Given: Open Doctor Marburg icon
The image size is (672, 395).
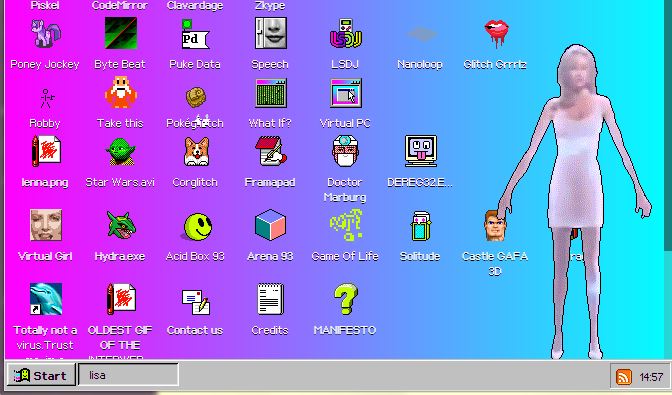Looking at the screenshot, I should coord(345,151).
